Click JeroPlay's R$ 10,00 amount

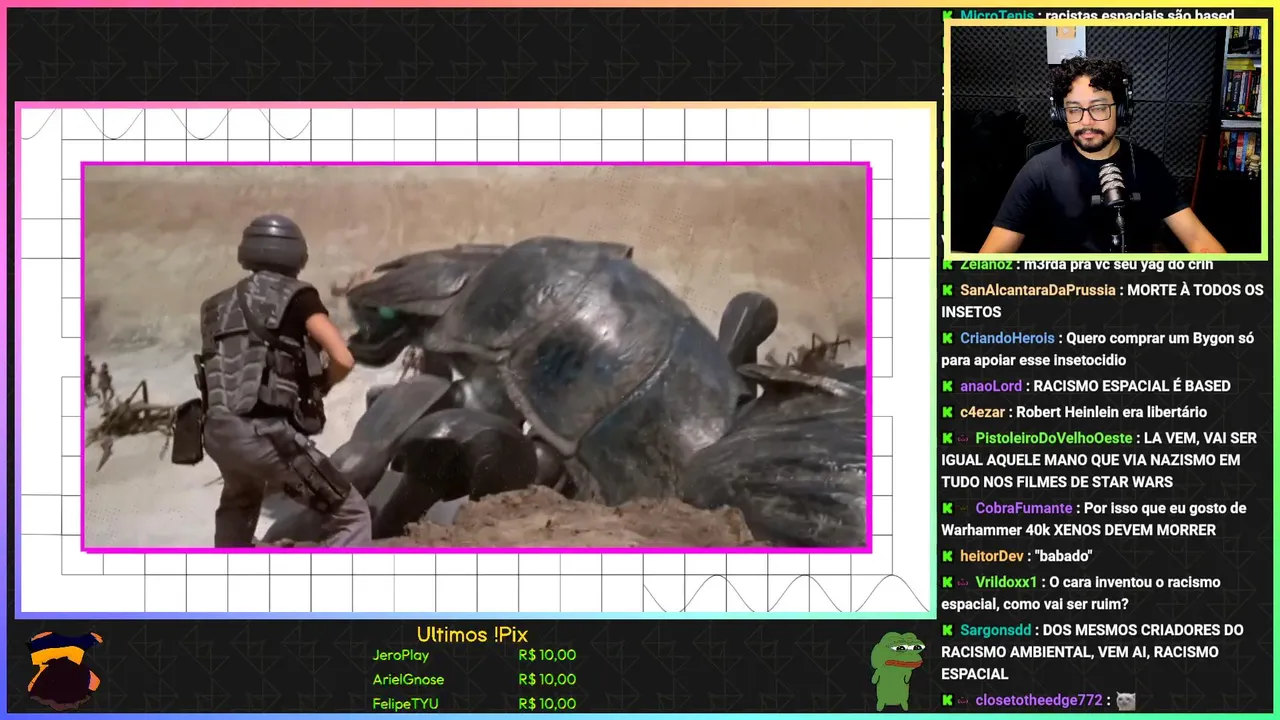click(547, 655)
